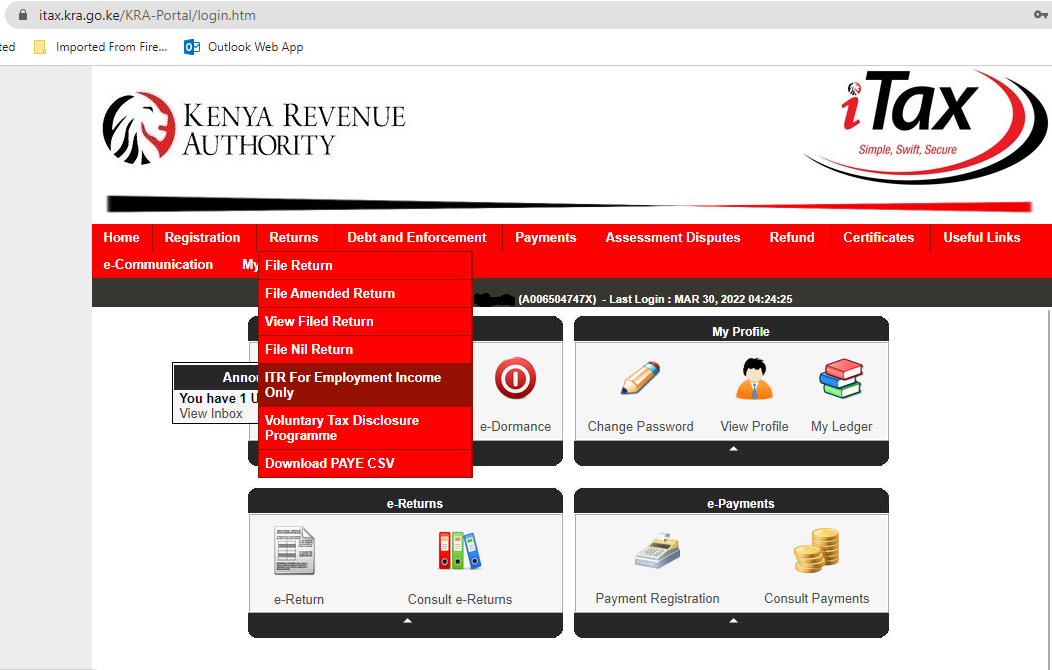
Task: Click the password key icon in the toolbar
Action: [1041, 14]
